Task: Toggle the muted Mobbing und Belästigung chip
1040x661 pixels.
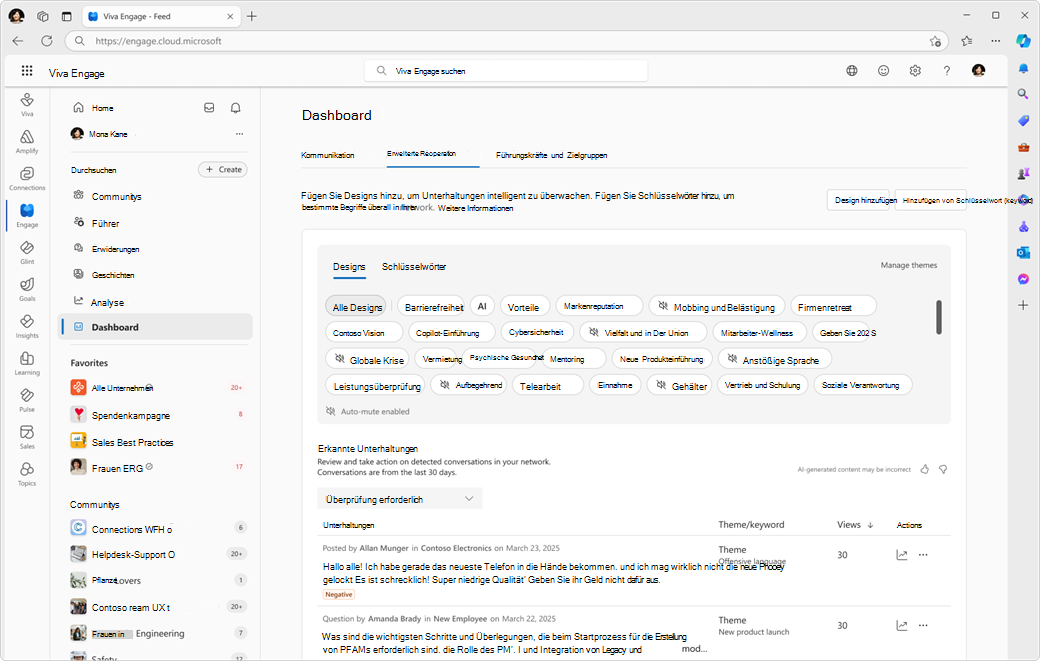Action: (x=717, y=307)
